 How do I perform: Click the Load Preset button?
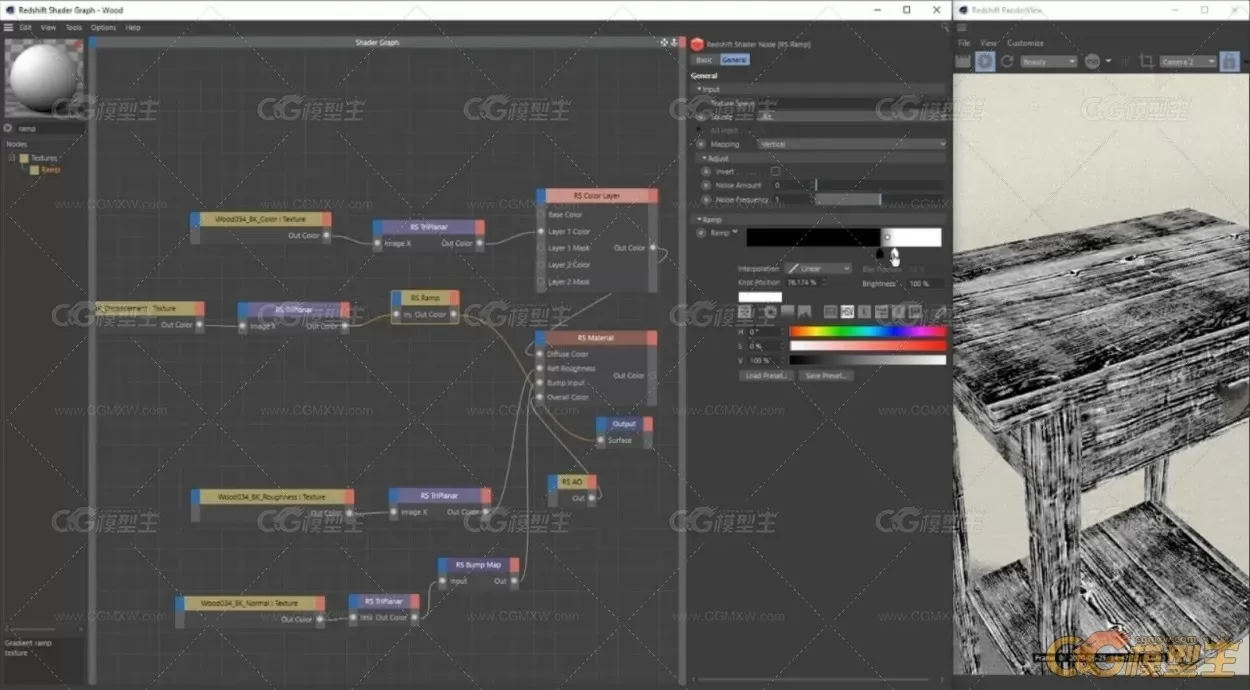[x=767, y=376]
